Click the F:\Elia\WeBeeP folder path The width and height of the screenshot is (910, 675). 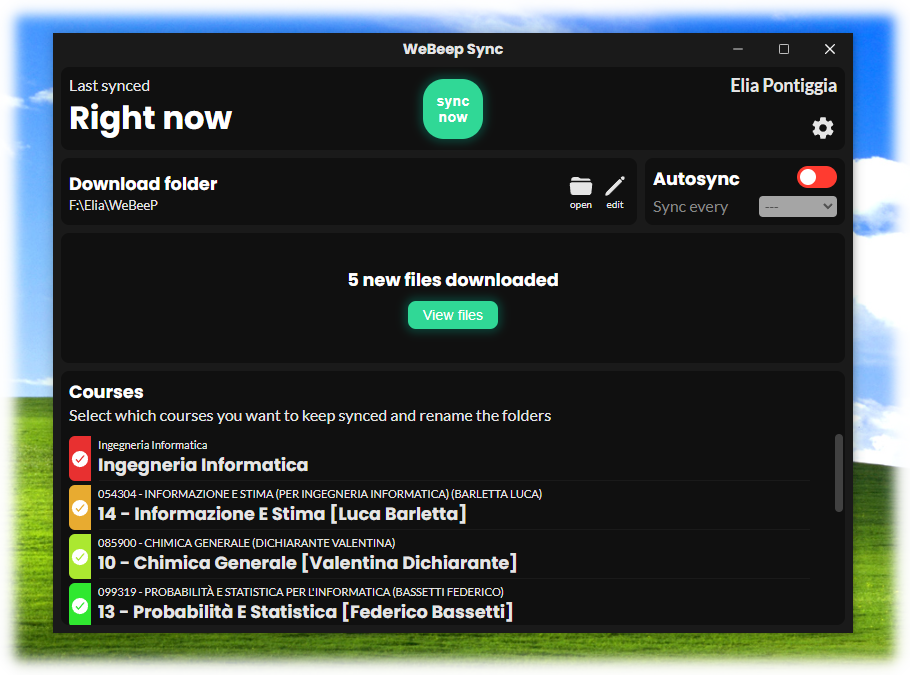point(114,206)
